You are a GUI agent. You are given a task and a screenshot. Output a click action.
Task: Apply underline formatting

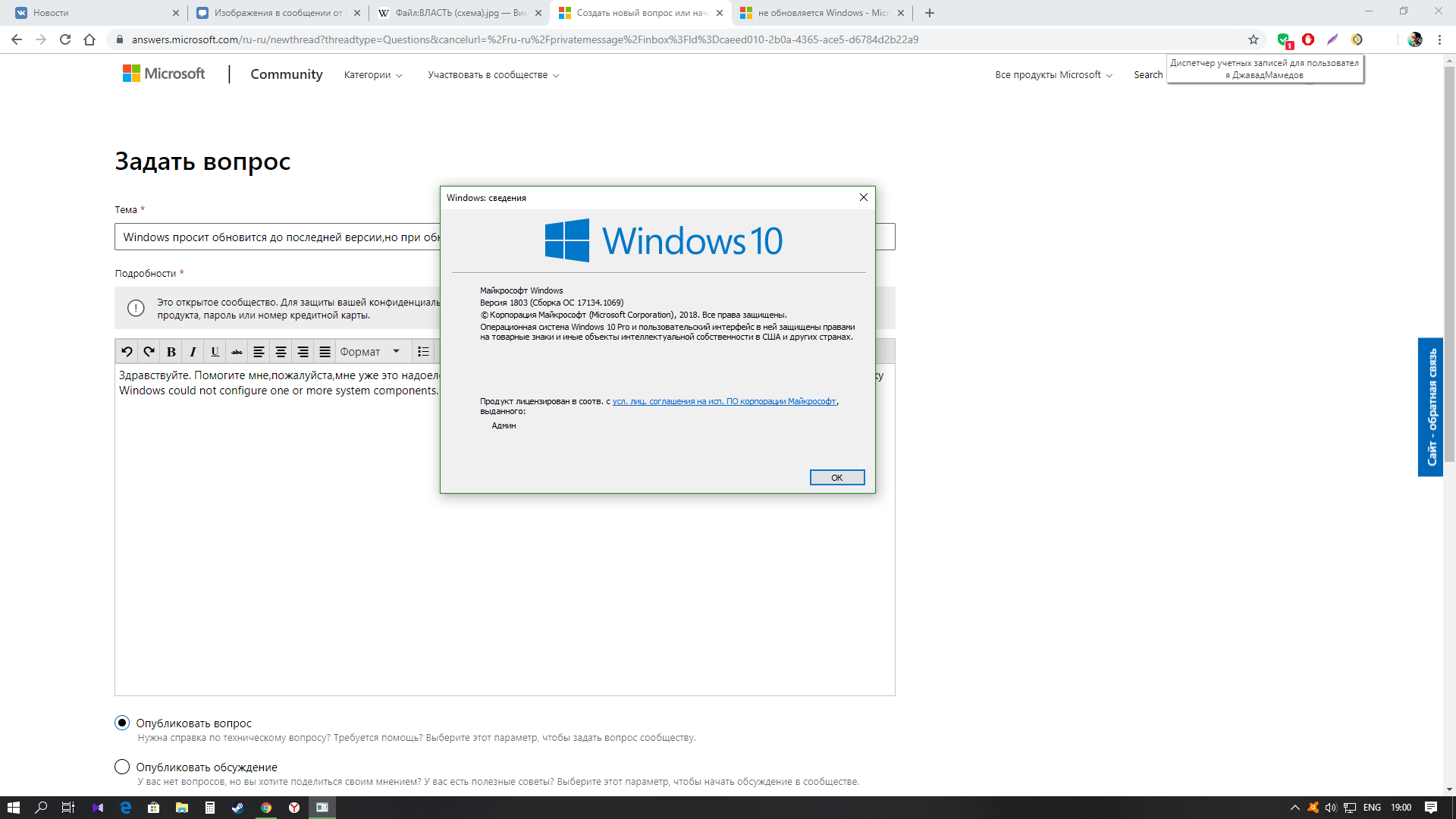(215, 352)
